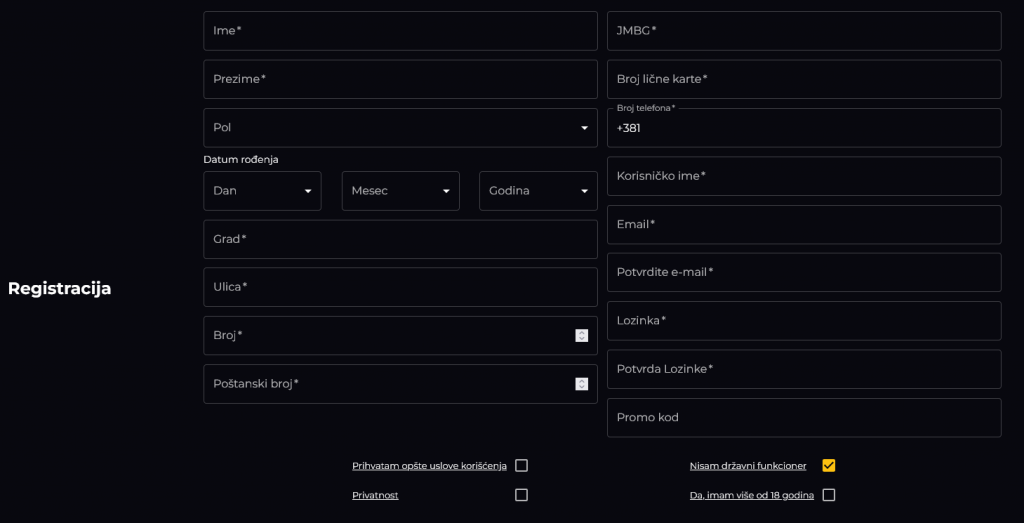Click the Promo kod field
Screen dimensions: 1024x523
(x=804, y=418)
